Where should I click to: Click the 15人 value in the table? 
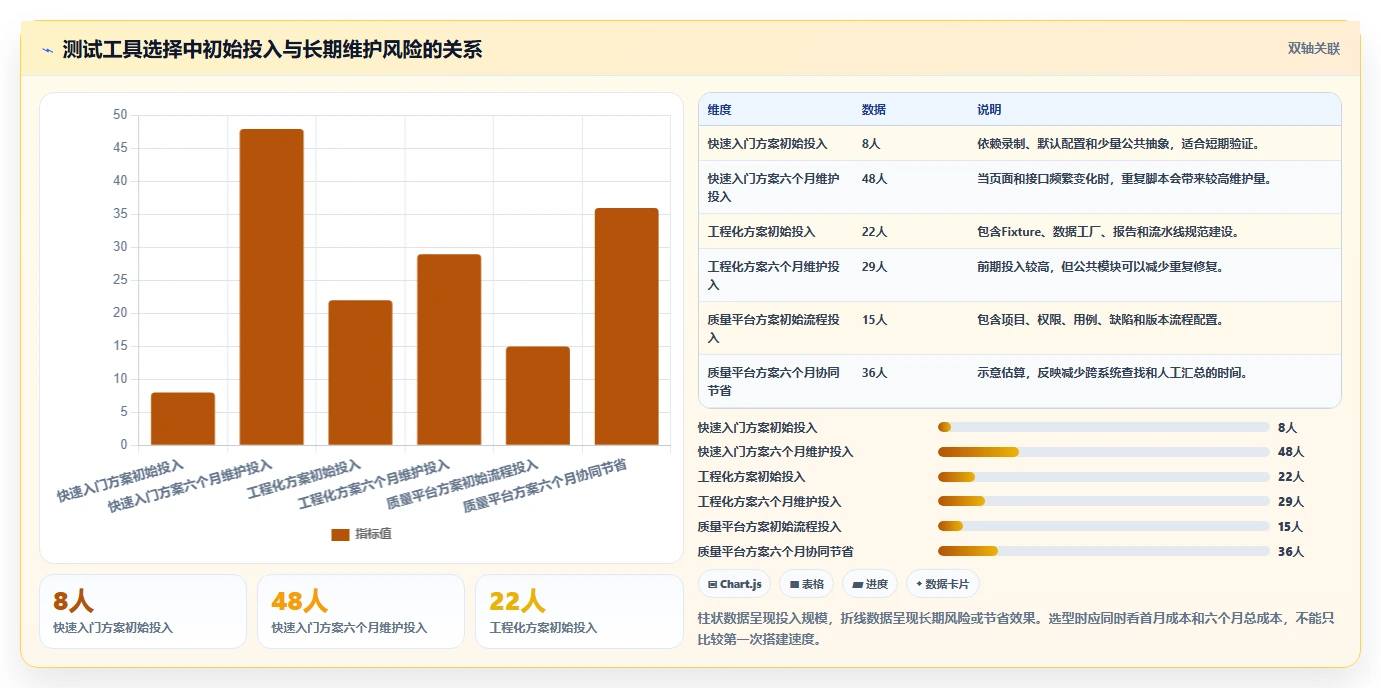[x=874, y=320]
